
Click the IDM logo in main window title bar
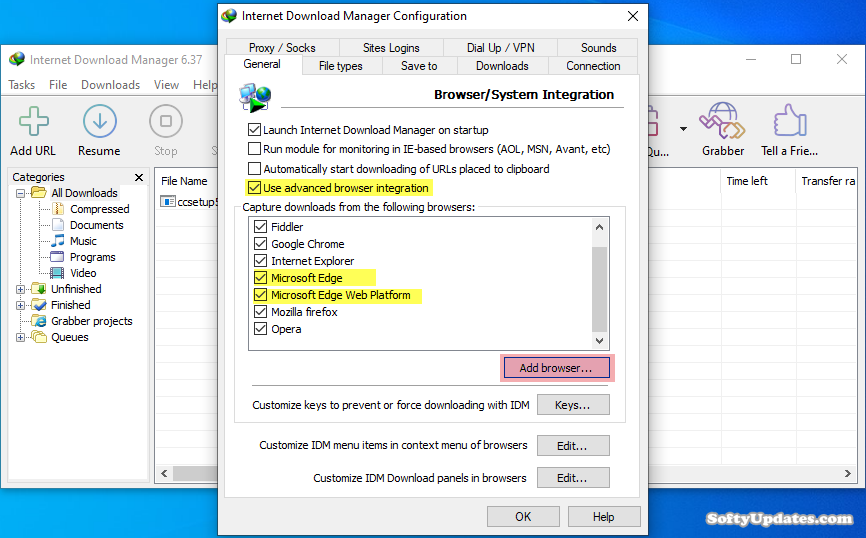(17, 59)
